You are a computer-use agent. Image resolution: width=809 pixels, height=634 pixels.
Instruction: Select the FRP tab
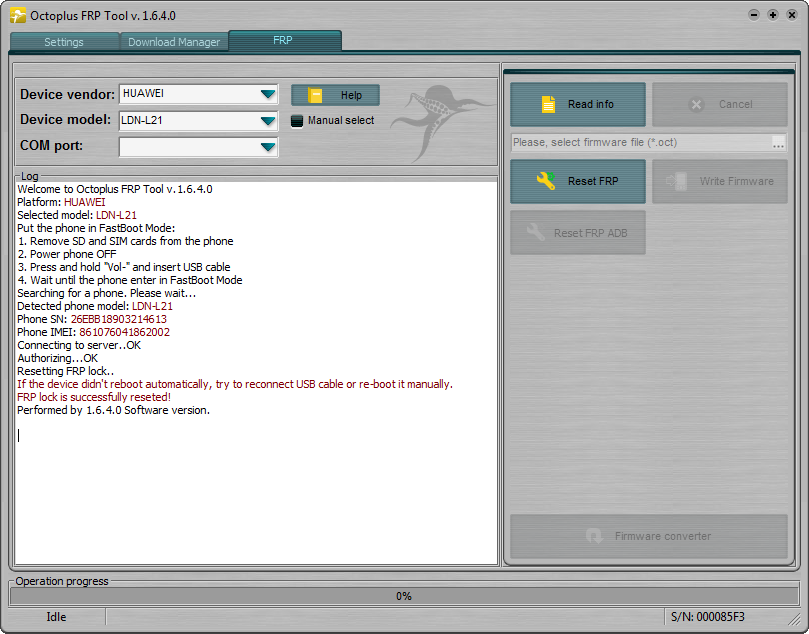click(285, 40)
